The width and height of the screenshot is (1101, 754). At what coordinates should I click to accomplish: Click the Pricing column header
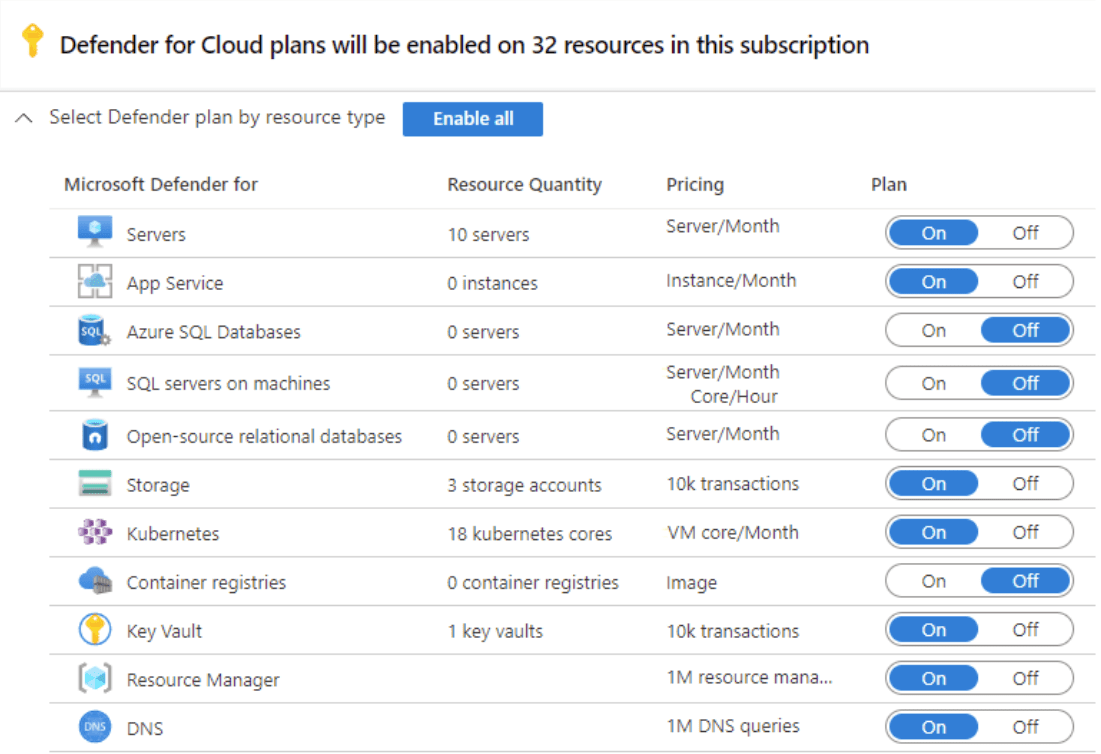tap(694, 185)
